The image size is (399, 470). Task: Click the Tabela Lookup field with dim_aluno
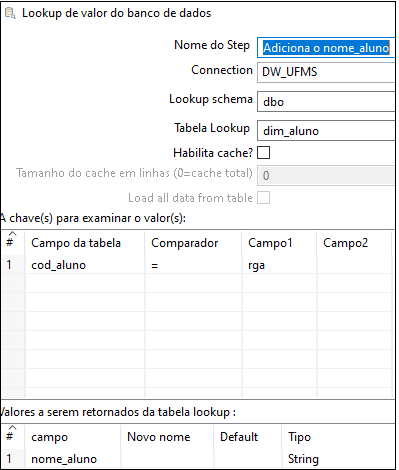[326, 131]
